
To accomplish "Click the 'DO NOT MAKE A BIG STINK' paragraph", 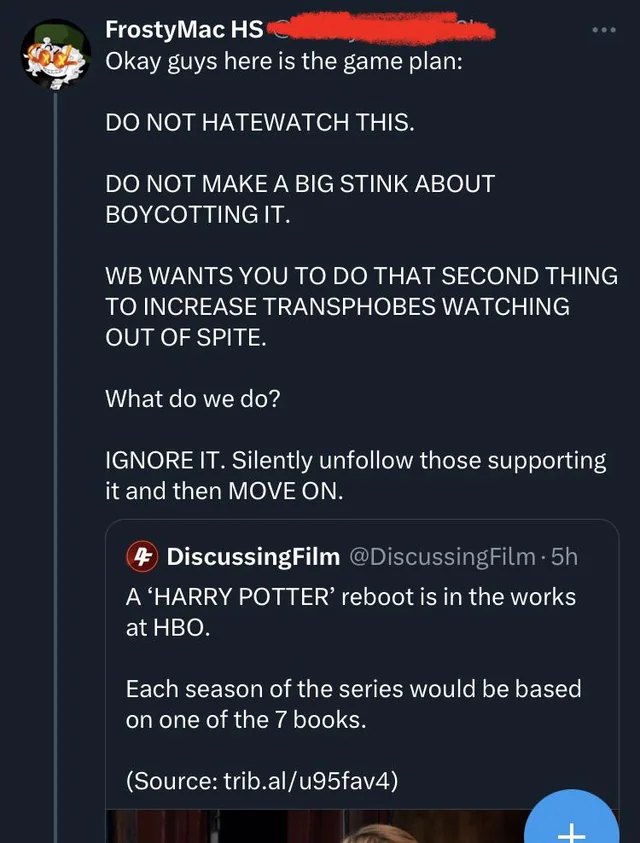I will tap(300, 200).
